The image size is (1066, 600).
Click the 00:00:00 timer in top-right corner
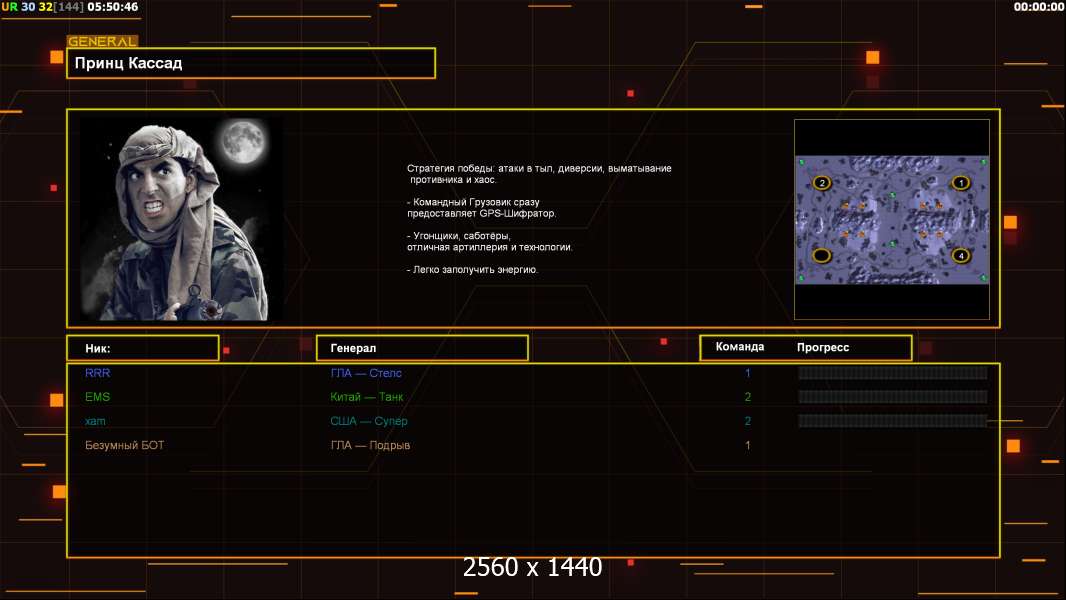[1038, 7]
